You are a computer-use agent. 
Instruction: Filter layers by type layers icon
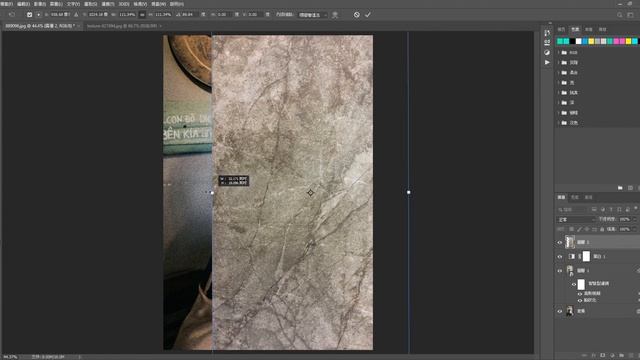(611, 209)
